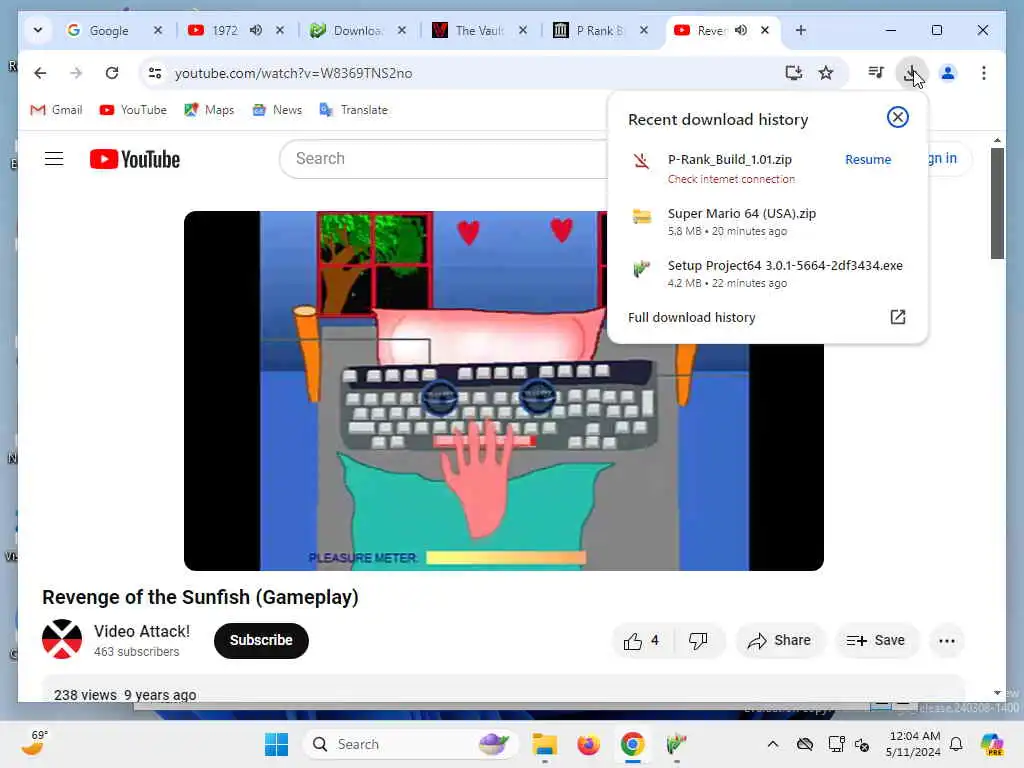Click the video player to pause
This screenshot has width=1024, height=768.
[504, 391]
